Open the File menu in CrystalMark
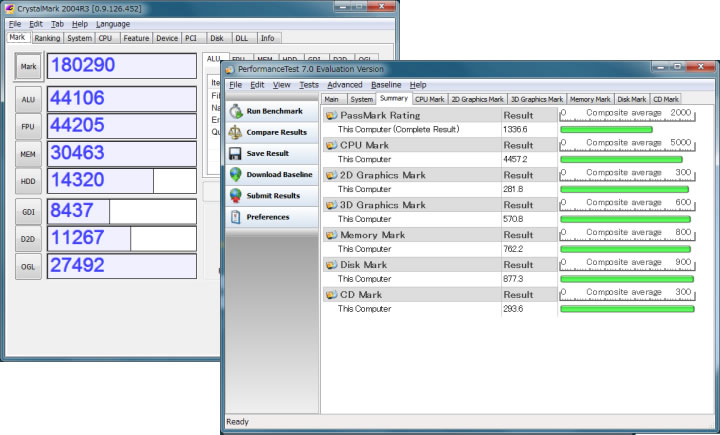 coord(15,24)
